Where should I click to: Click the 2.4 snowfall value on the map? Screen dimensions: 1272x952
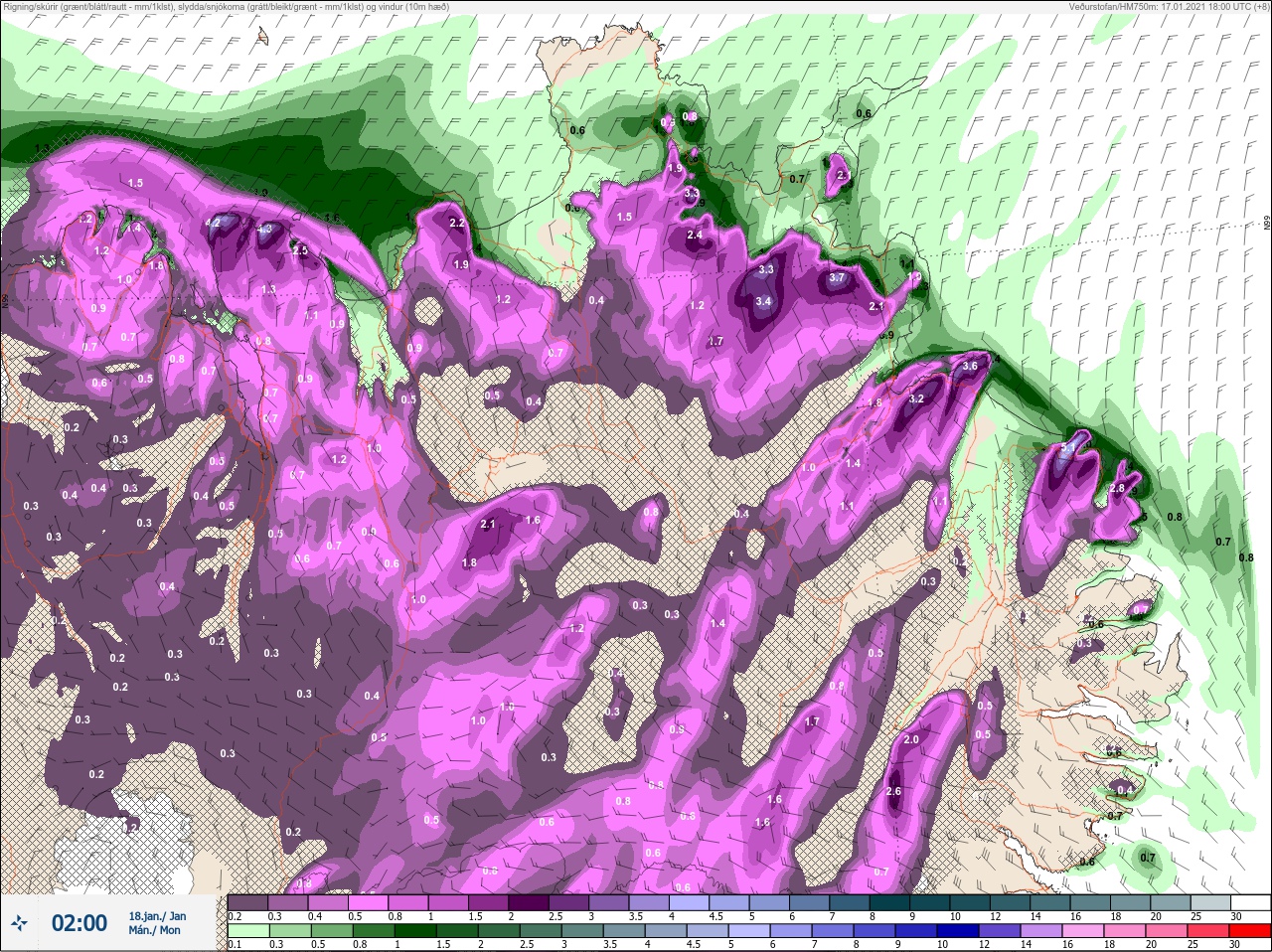[x=695, y=235]
